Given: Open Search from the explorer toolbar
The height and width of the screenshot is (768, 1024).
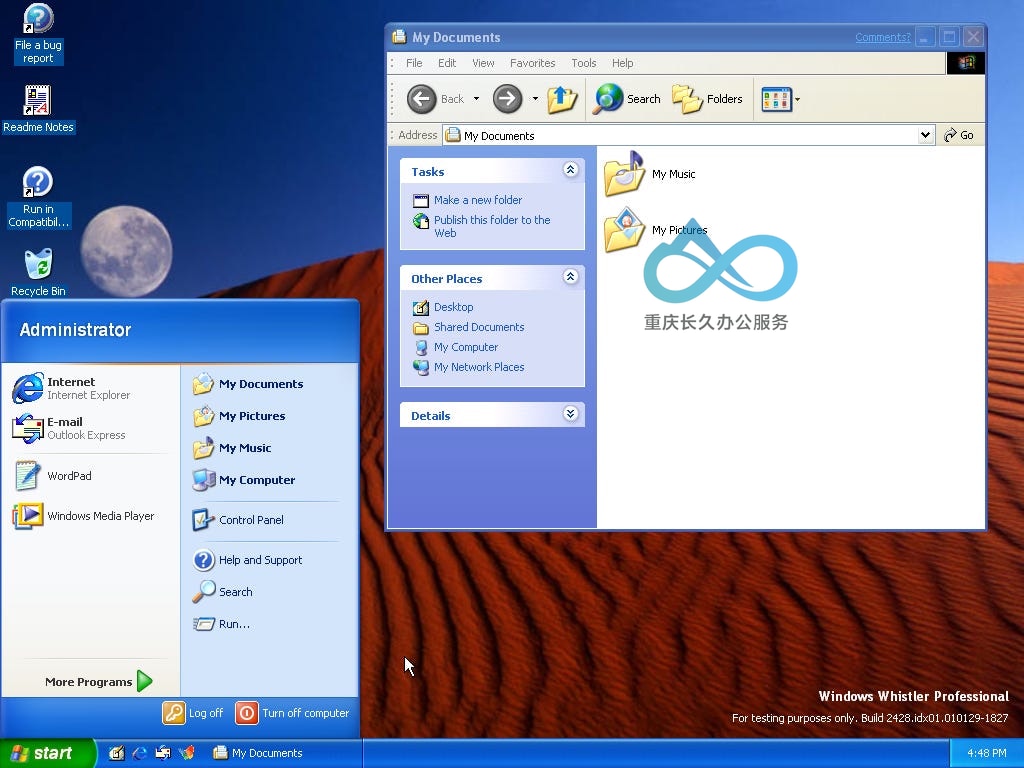Looking at the screenshot, I should 627,99.
